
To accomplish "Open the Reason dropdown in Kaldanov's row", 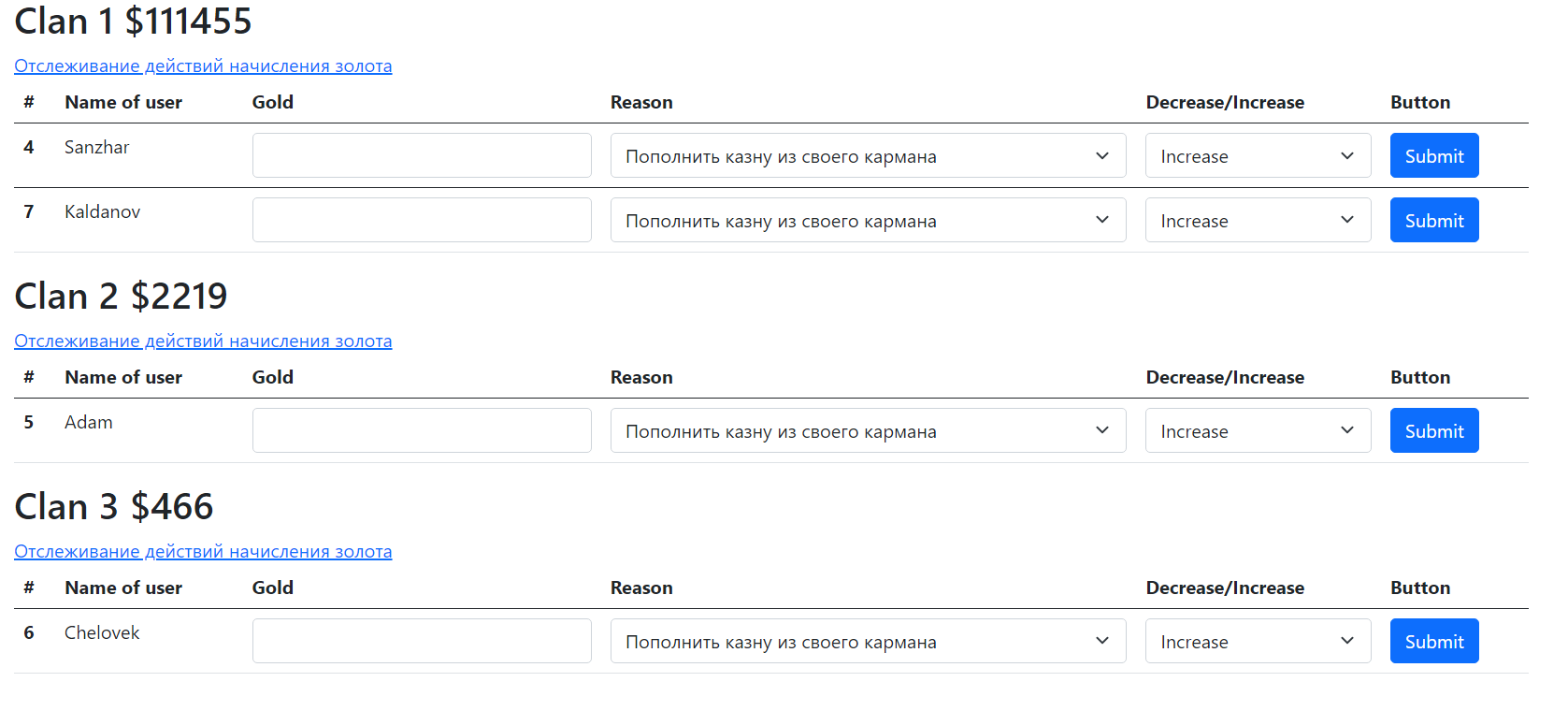I will pos(868,220).
